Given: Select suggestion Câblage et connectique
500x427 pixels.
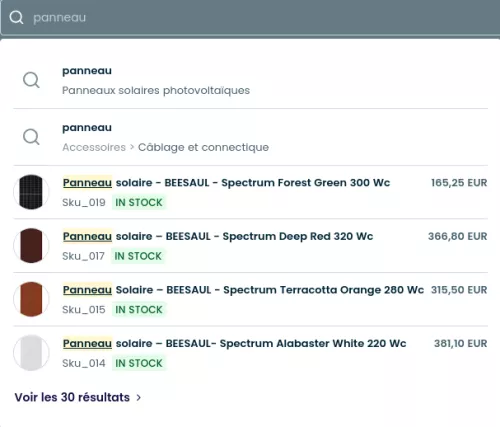Looking at the screenshot, I should tap(251, 137).
